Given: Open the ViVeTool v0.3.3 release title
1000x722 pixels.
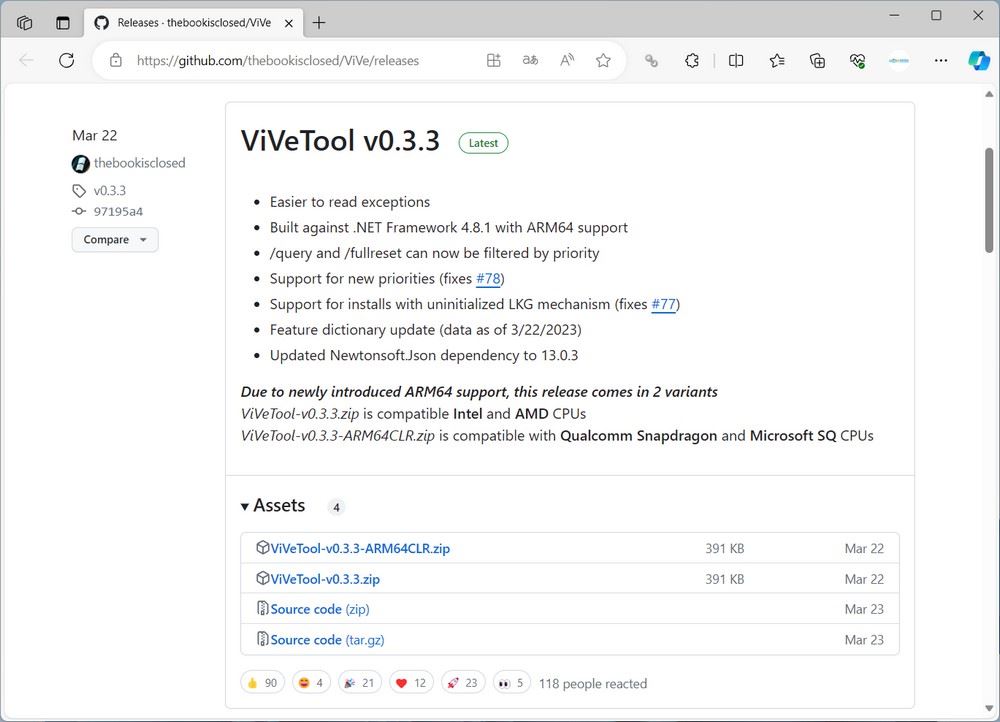Looking at the screenshot, I should click(x=340, y=141).
